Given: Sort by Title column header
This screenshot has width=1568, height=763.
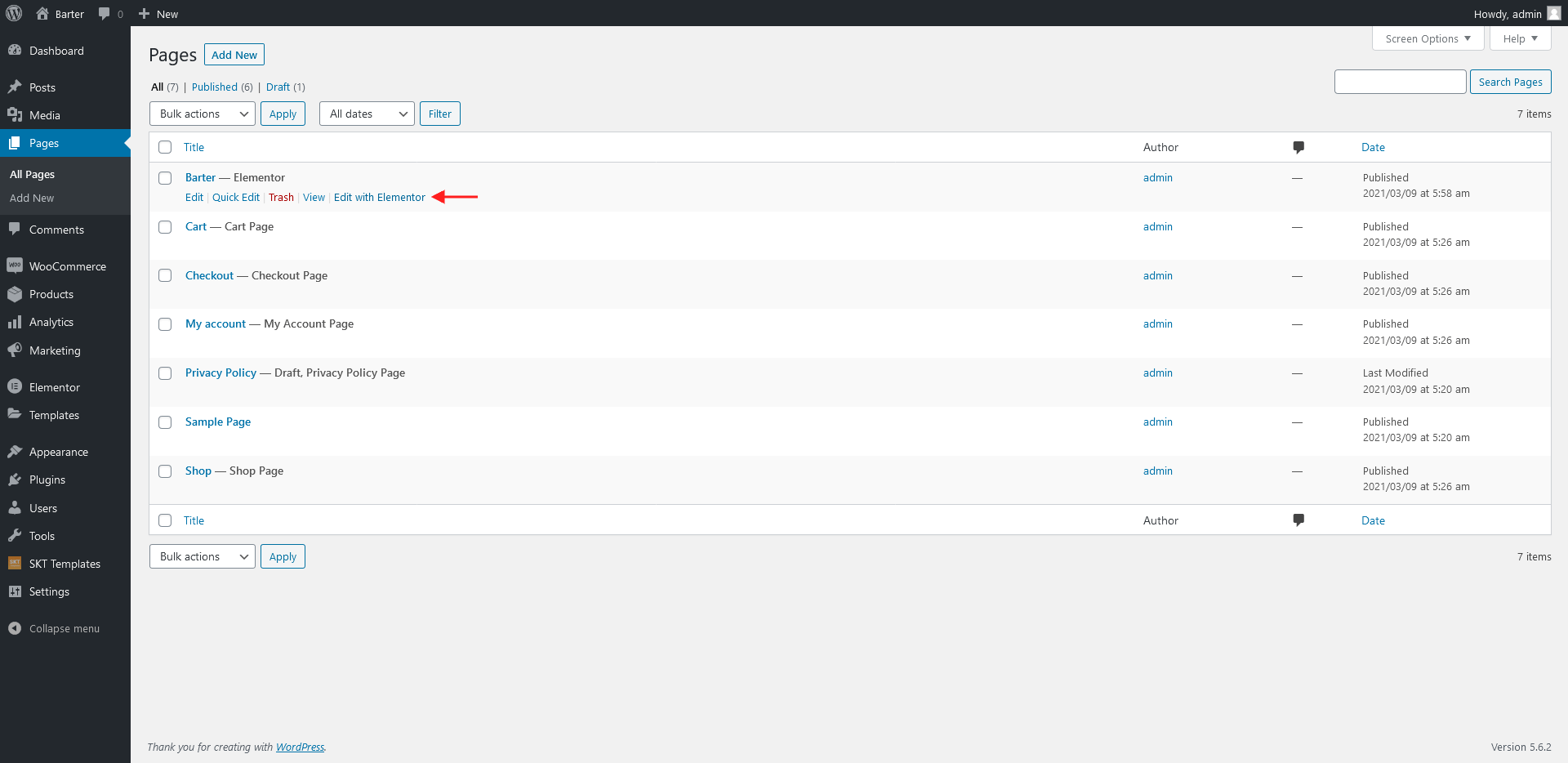Looking at the screenshot, I should tap(194, 147).
